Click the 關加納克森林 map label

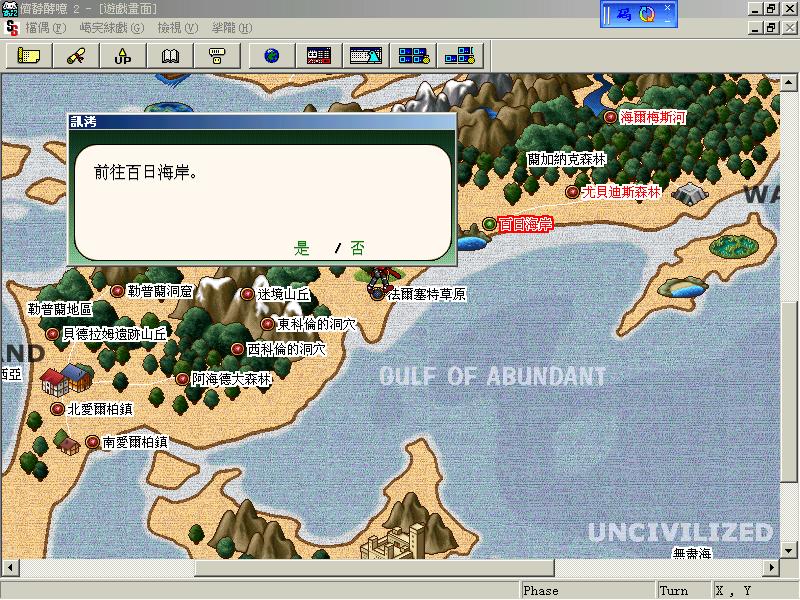(566, 159)
